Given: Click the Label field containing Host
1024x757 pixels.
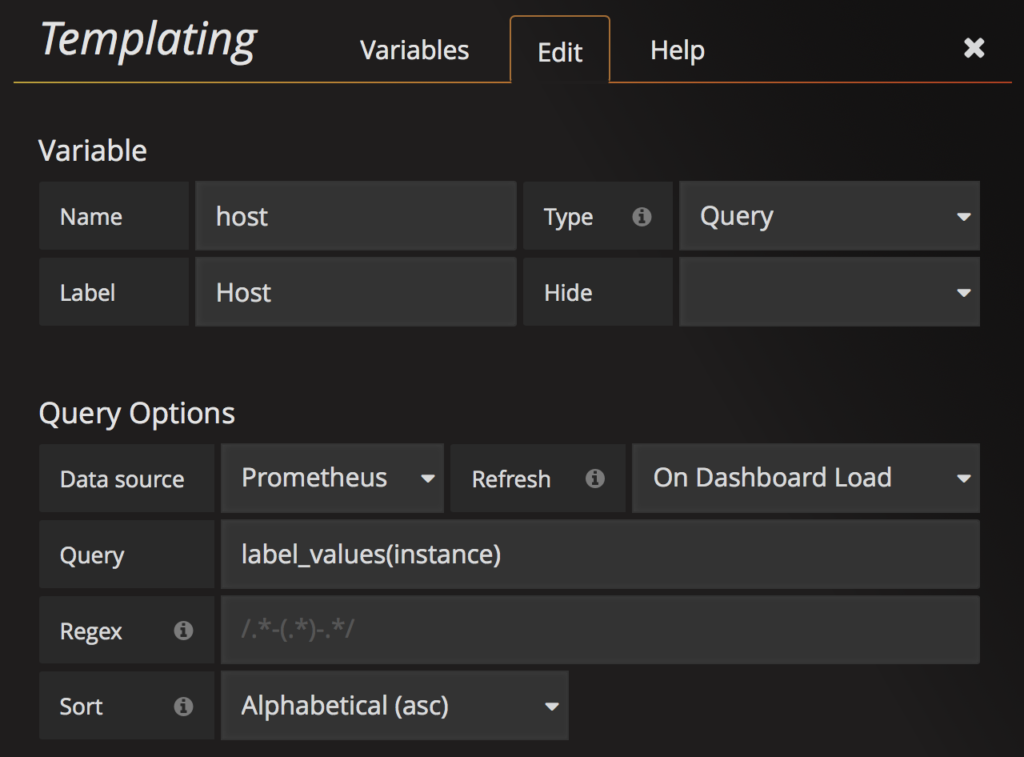Looking at the screenshot, I should pos(356,292).
